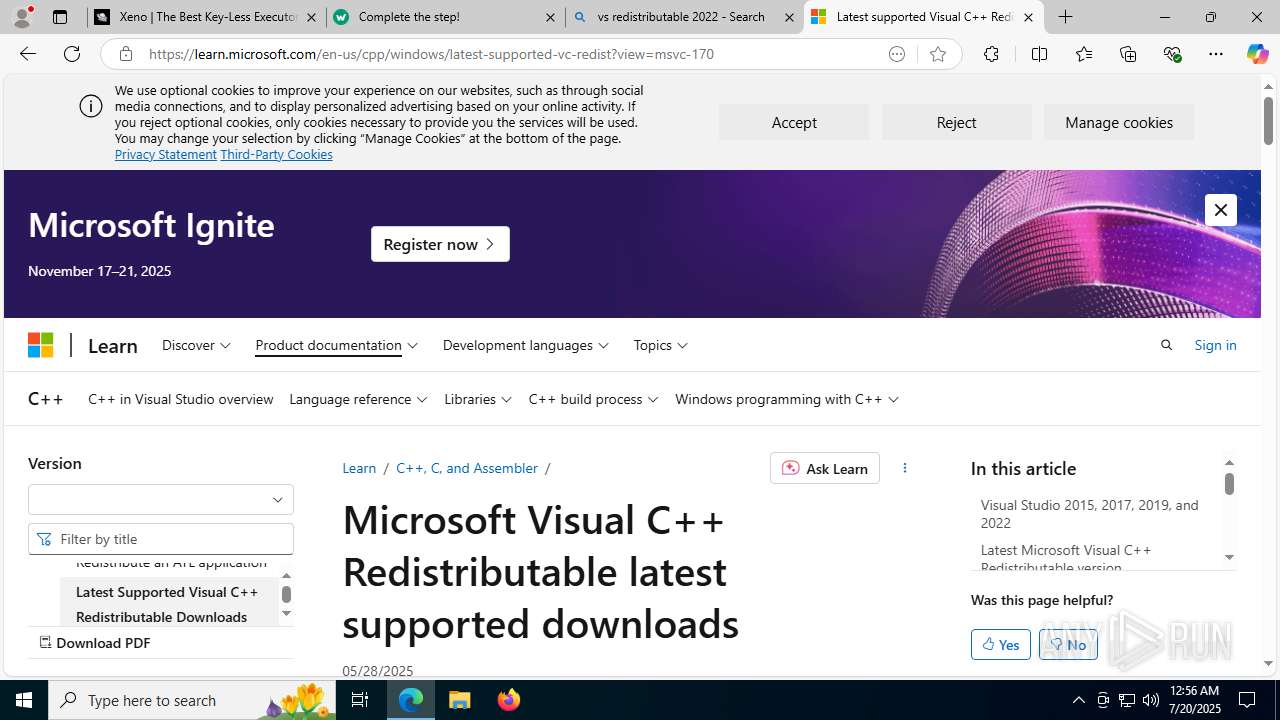Open the notification center icon
The width and height of the screenshot is (1280, 720).
[1247, 700]
